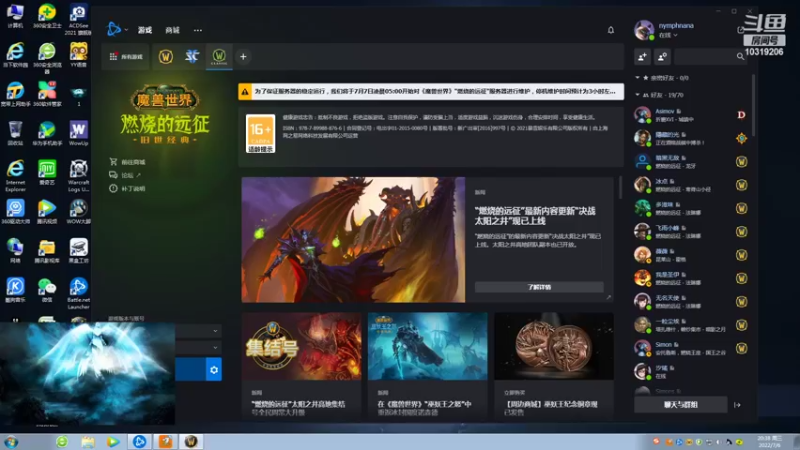The width and height of the screenshot is (800, 450).
Task: Open the 集结号 news card
Action: click(302, 365)
